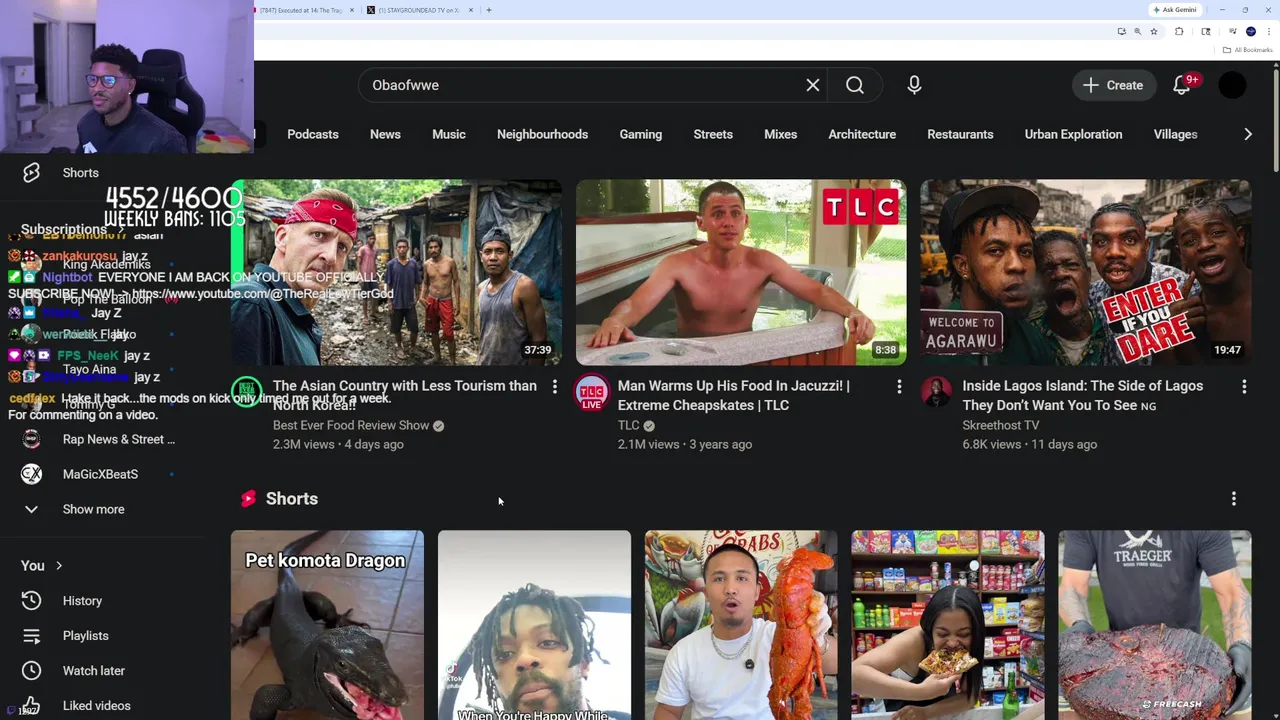The image size is (1280, 720).
Task: Select the Restaurants filter chip
Action: (960, 134)
